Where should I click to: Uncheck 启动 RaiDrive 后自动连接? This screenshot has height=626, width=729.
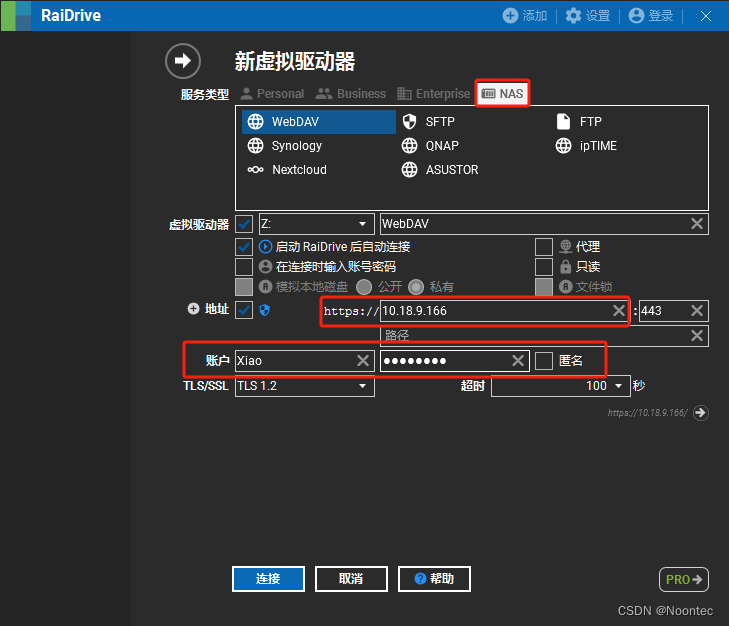[x=244, y=246]
